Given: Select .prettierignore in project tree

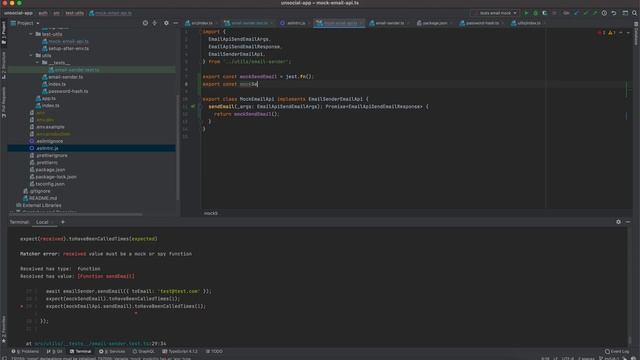Looking at the screenshot, I should click(x=52, y=156).
